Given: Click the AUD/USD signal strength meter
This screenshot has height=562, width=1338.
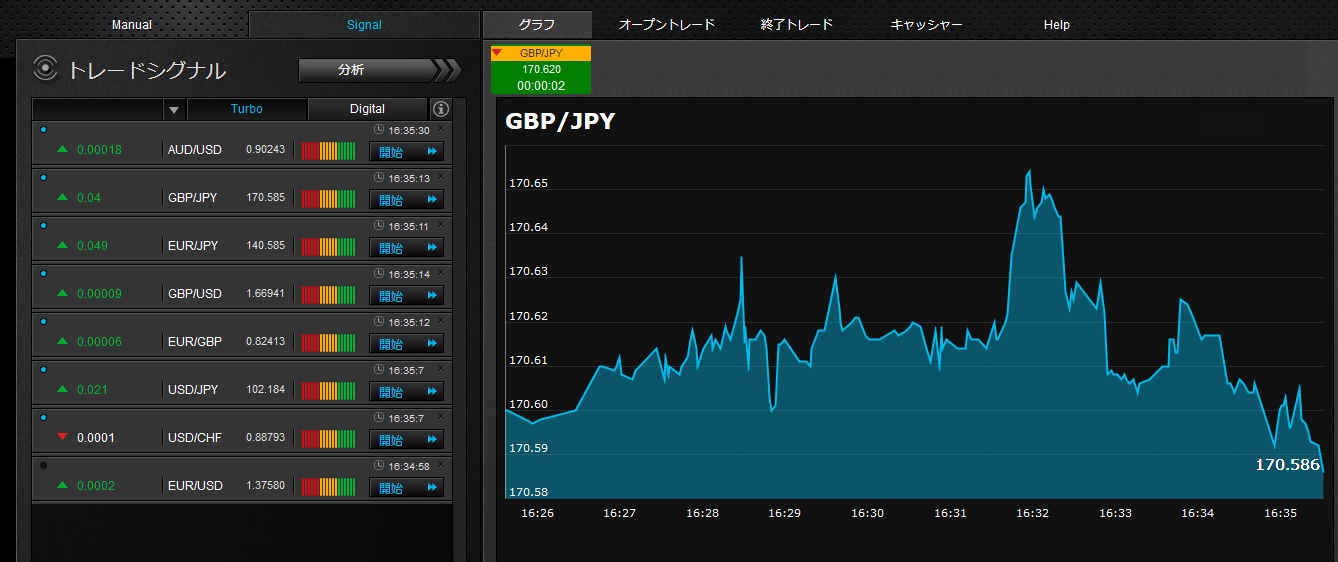Looking at the screenshot, I should (x=328, y=151).
